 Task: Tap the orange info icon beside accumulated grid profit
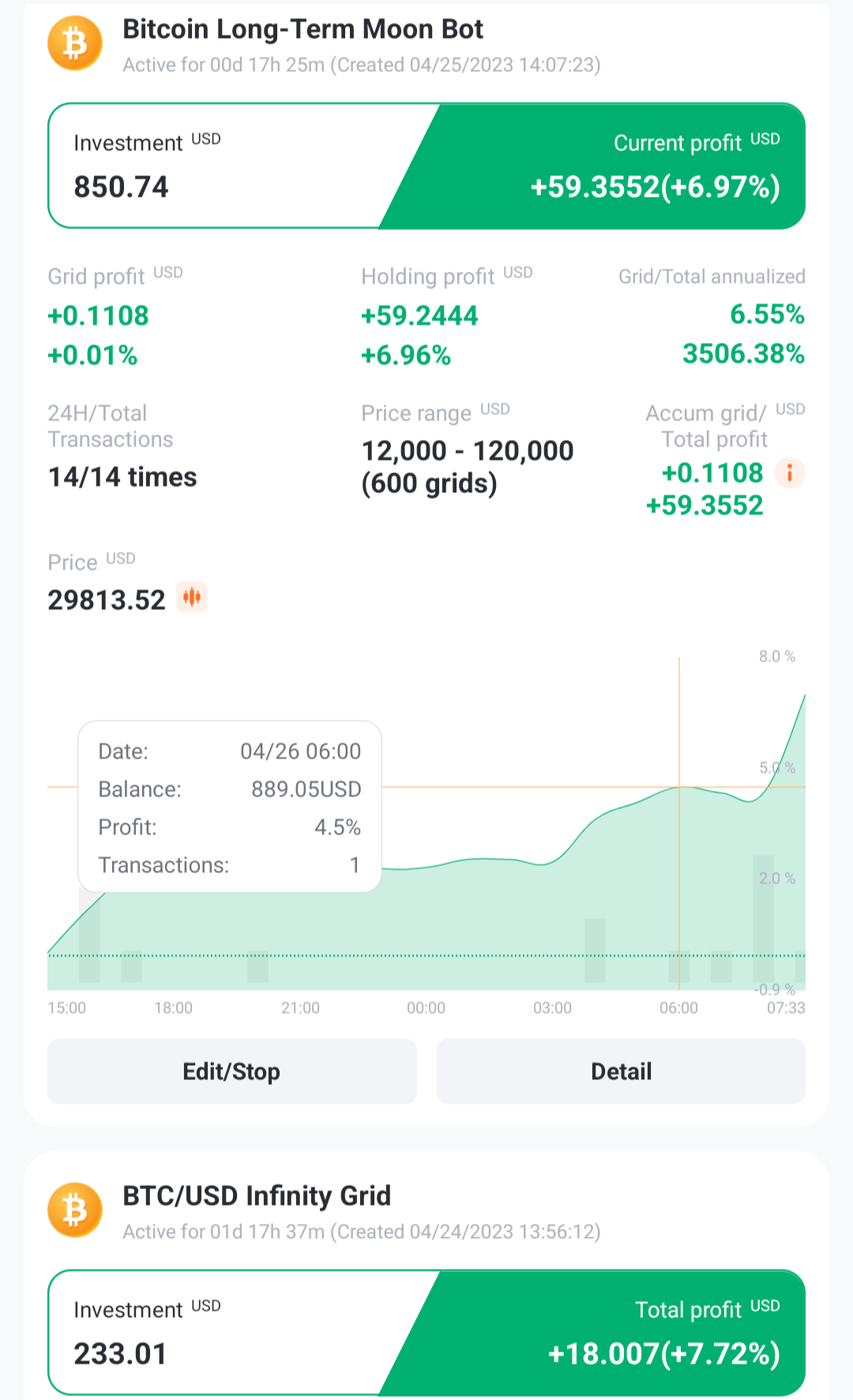coord(789,473)
